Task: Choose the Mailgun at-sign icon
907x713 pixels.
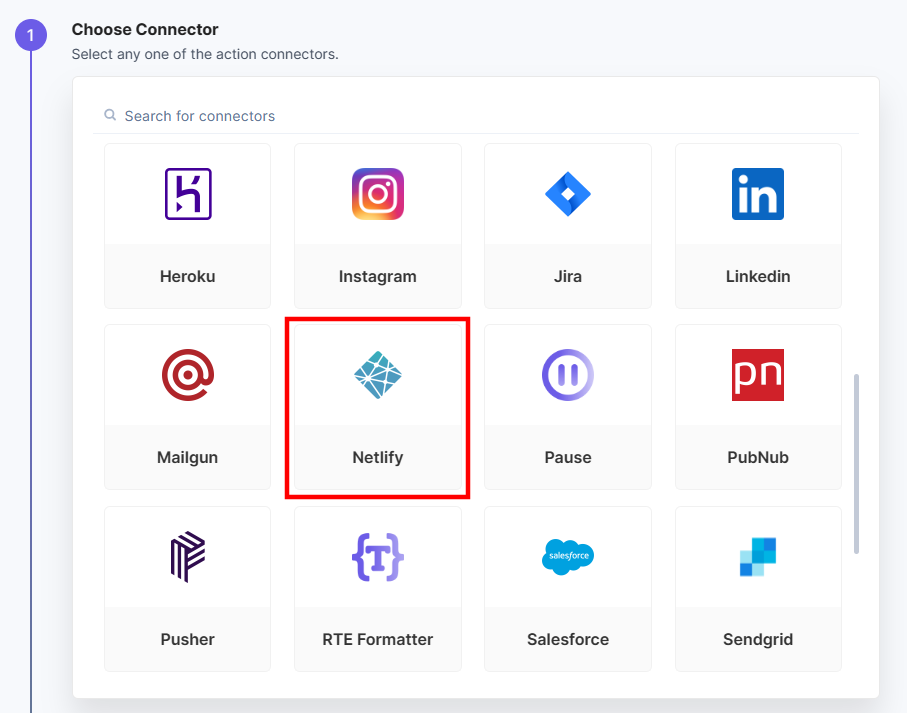Action: pos(188,375)
